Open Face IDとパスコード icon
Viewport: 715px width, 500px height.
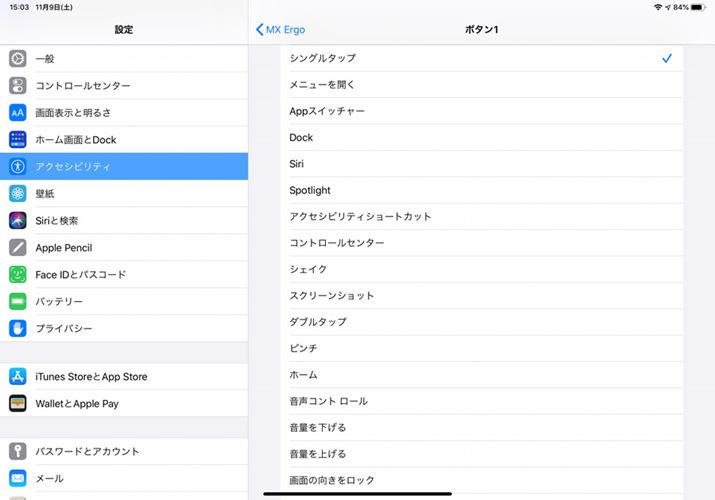18,275
